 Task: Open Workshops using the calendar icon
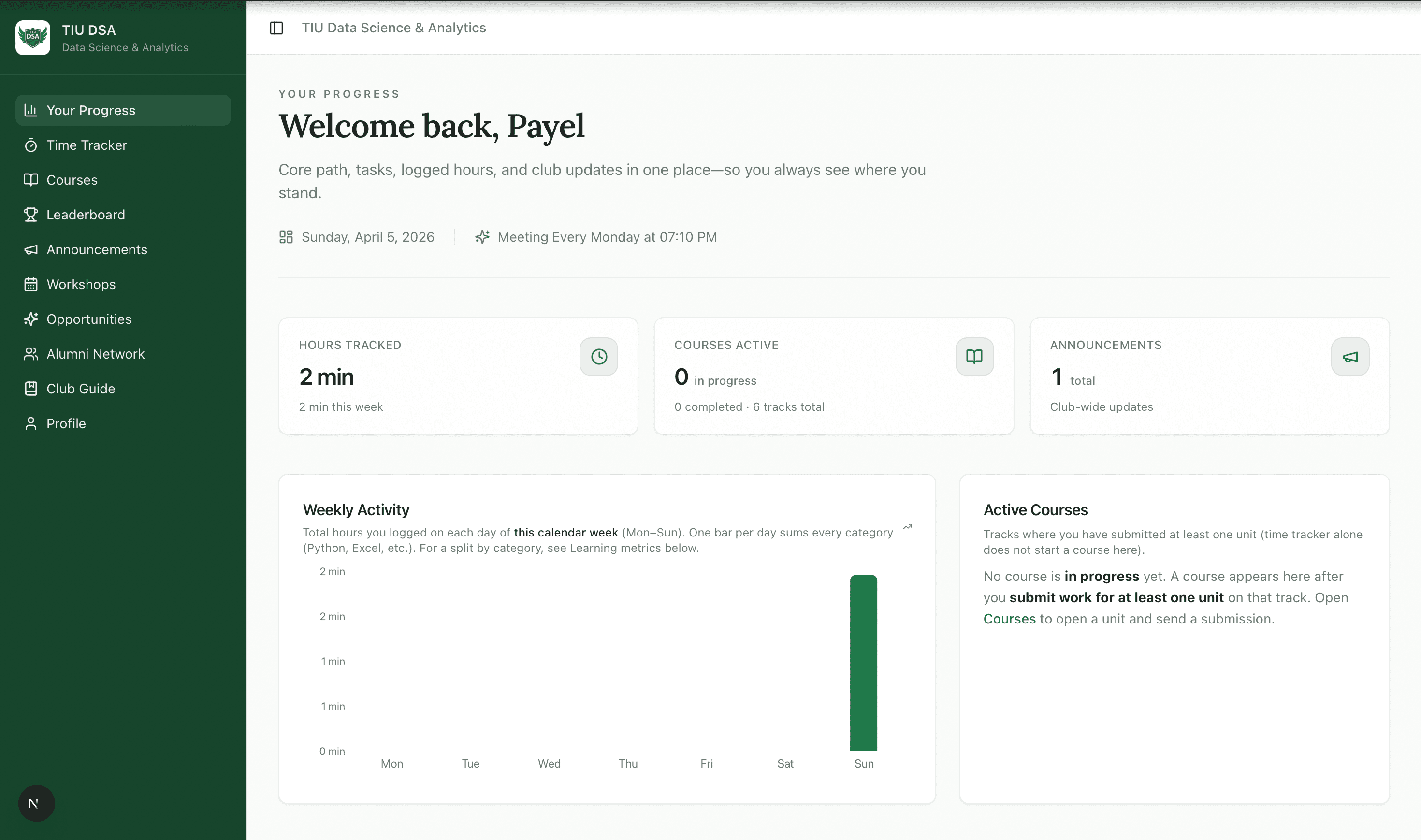(x=31, y=284)
